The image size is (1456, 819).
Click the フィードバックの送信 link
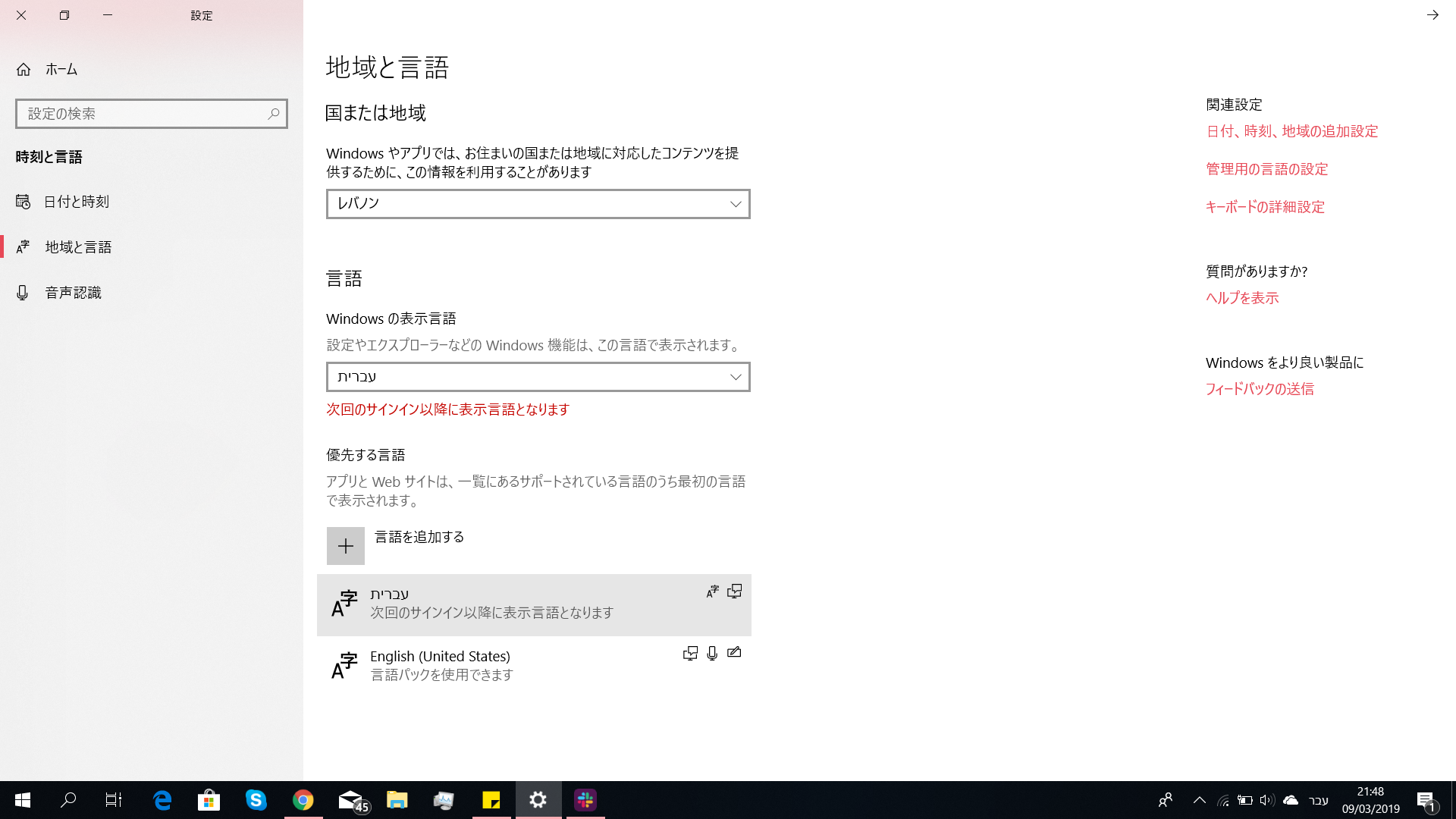[x=1259, y=389]
